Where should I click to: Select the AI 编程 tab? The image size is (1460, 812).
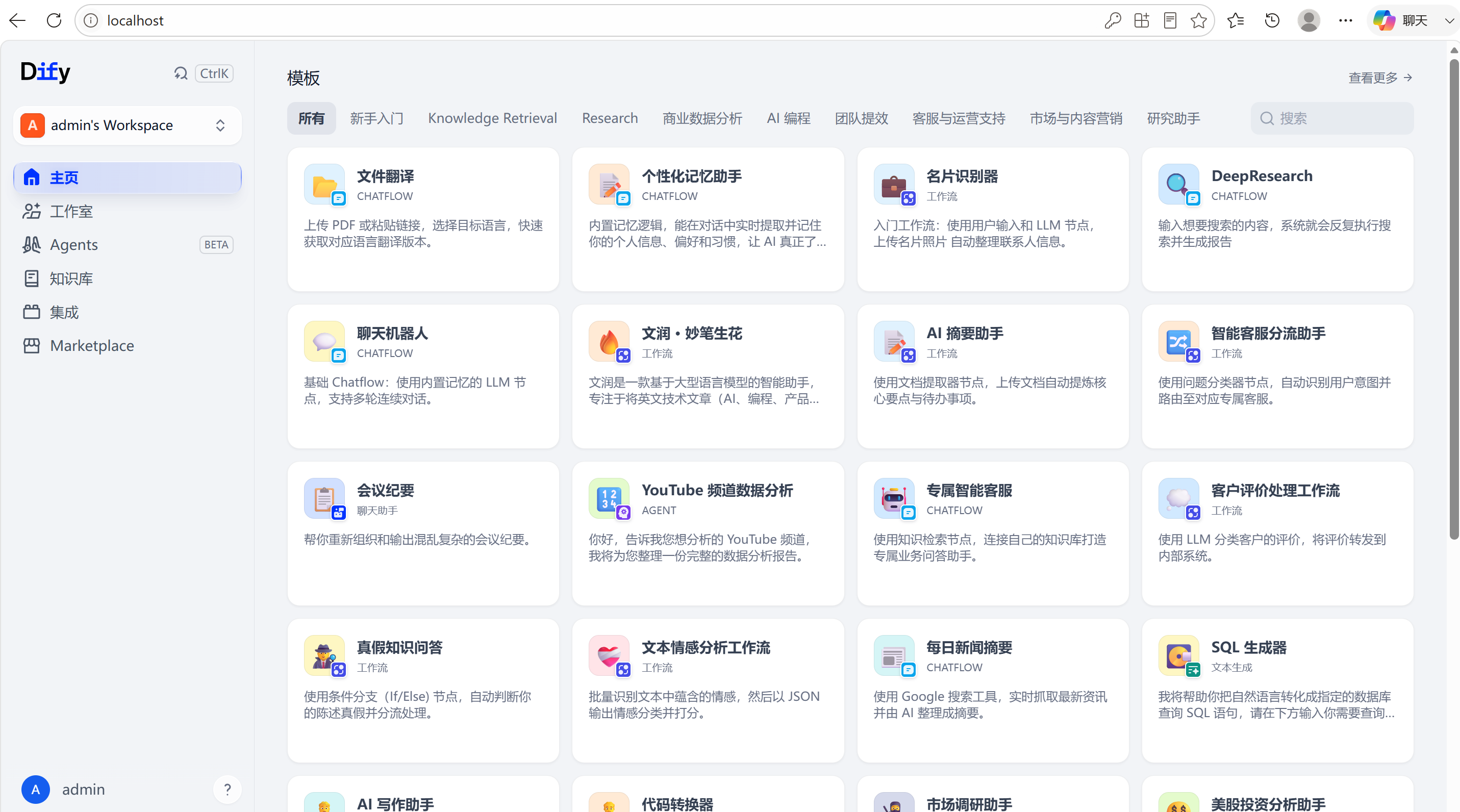[788, 118]
